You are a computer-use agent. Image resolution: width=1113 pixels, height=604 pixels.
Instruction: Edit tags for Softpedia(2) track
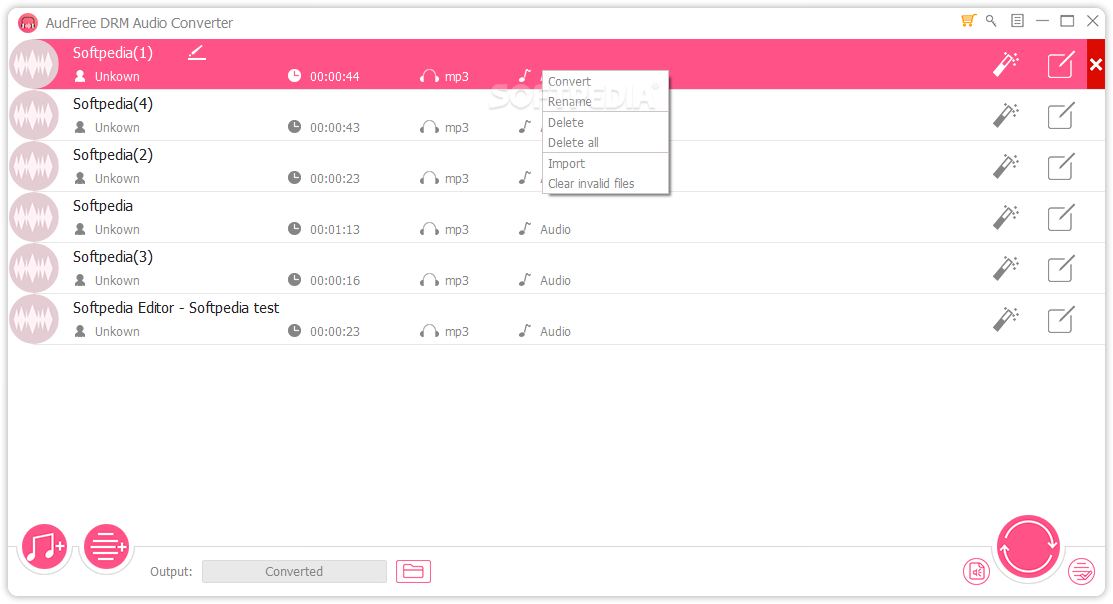point(1060,167)
